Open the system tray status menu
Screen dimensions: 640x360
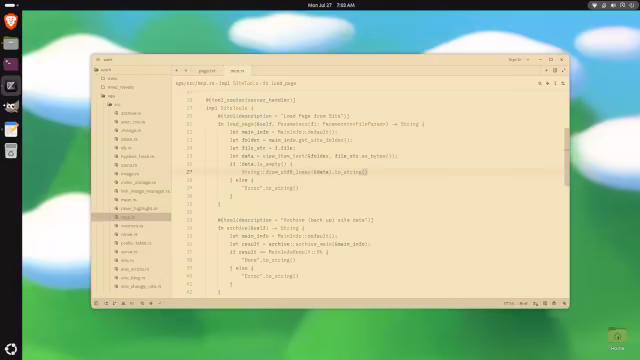coord(613,5)
